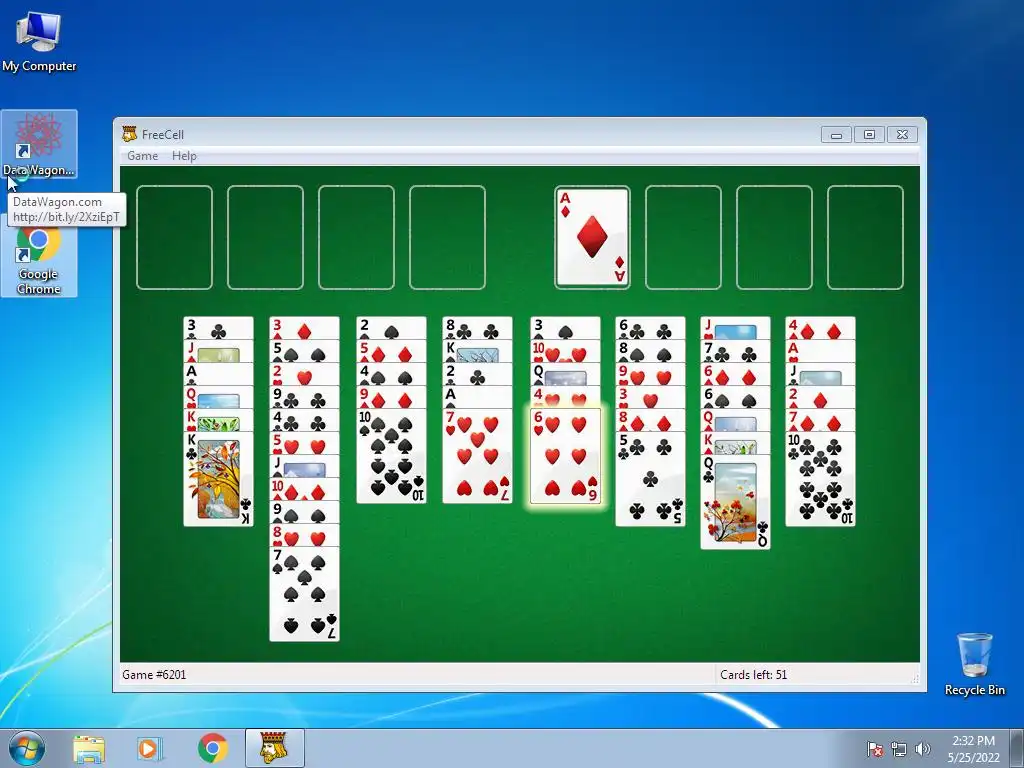Viewport: 1024px width, 768px height.
Task: Click the 4 of hearts card
Action: click(565, 397)
